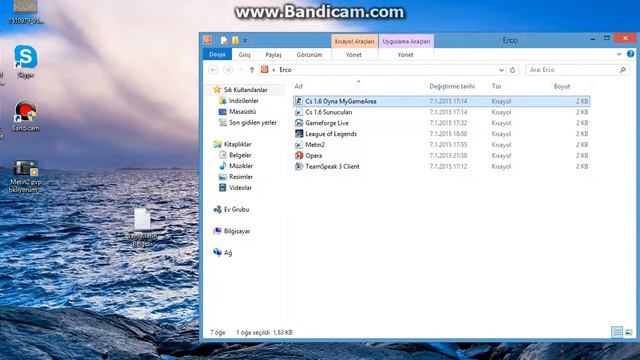Click the Erco folder icon in the address bar

click(264, 70)
